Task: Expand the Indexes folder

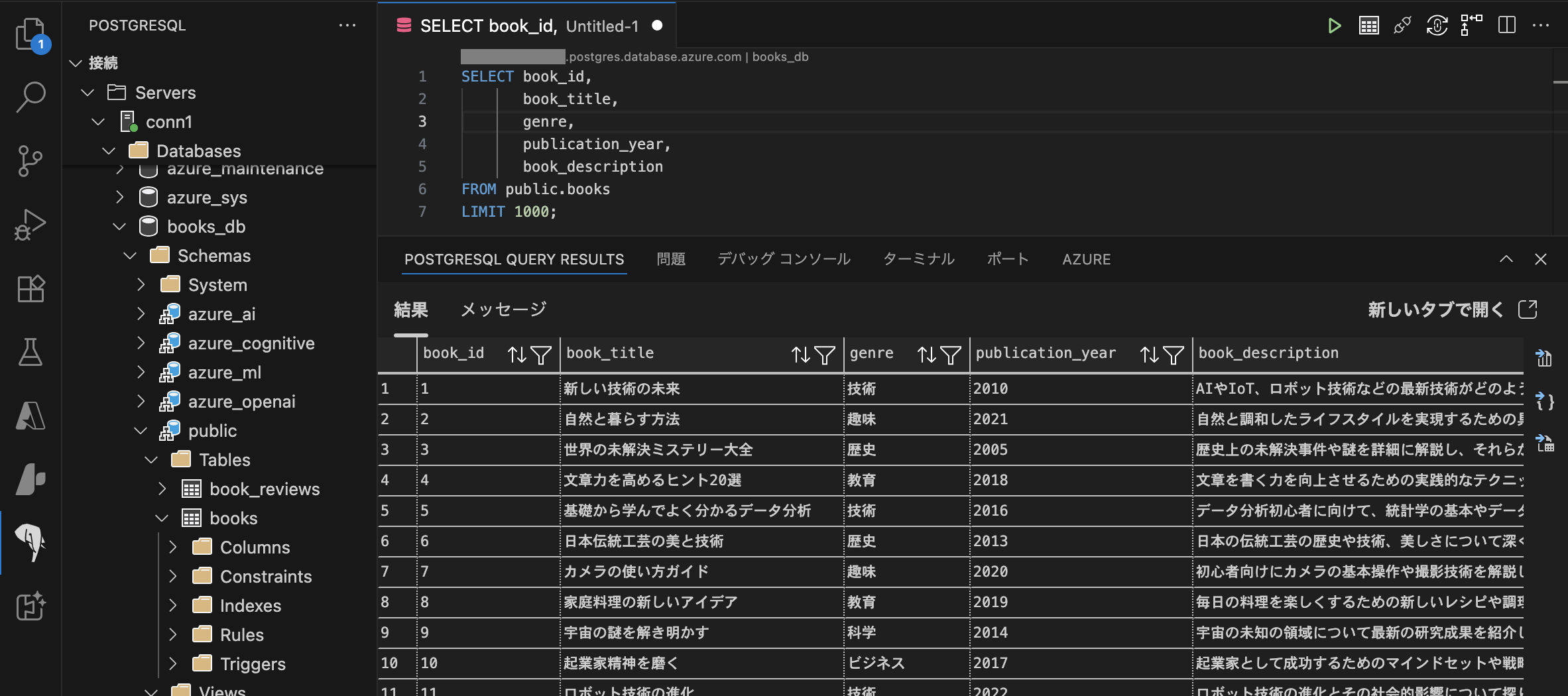Action: [x=172, y=605]
